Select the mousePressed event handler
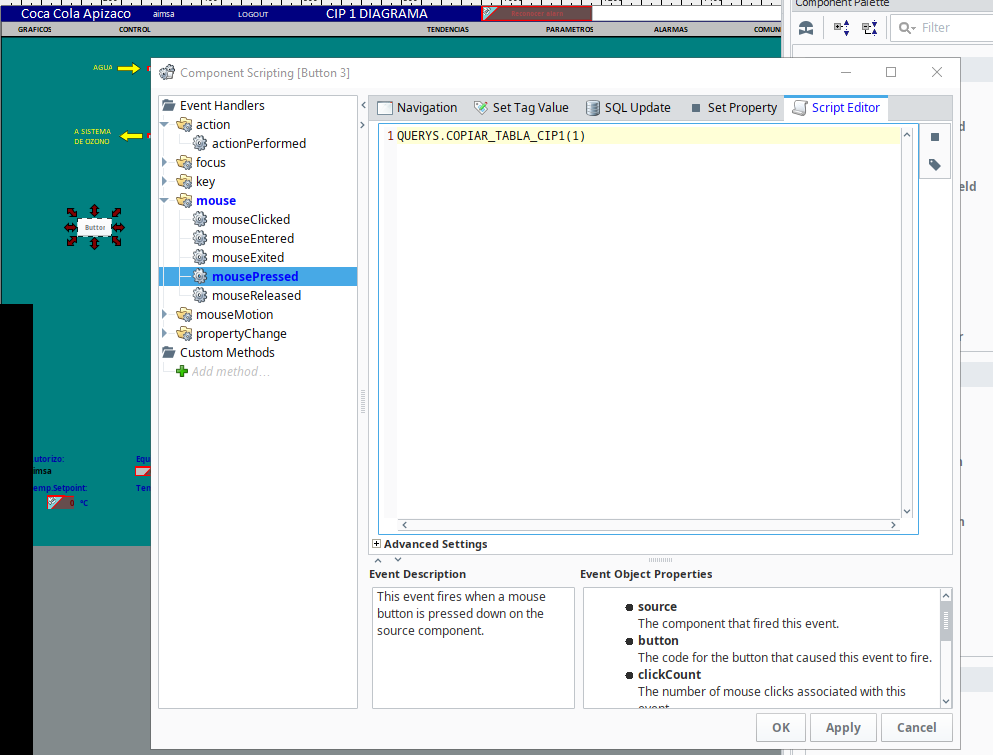Screen dimensions: 993x755 (255, 277)
